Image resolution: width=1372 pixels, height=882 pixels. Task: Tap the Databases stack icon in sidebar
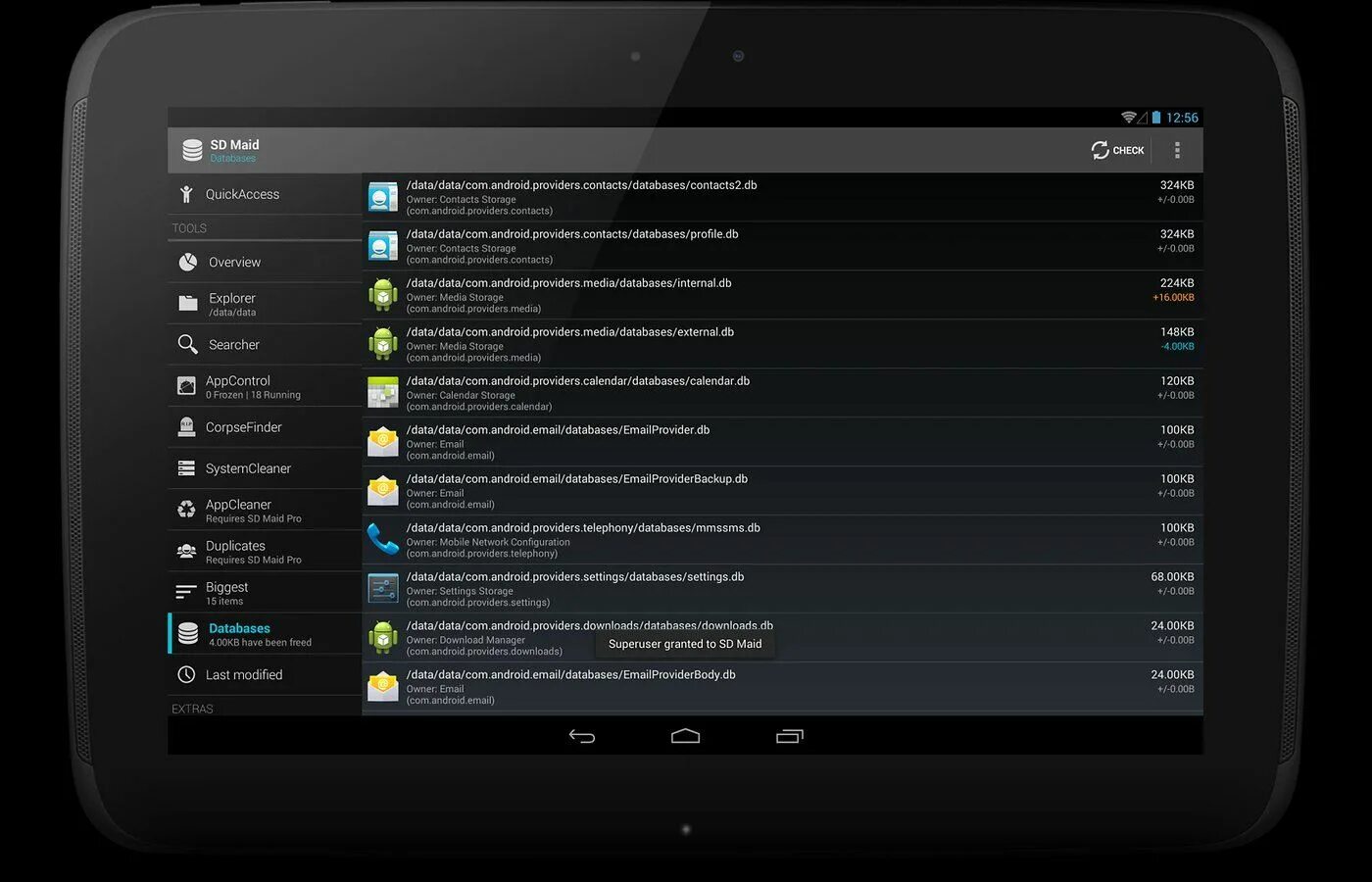(188, 634)
